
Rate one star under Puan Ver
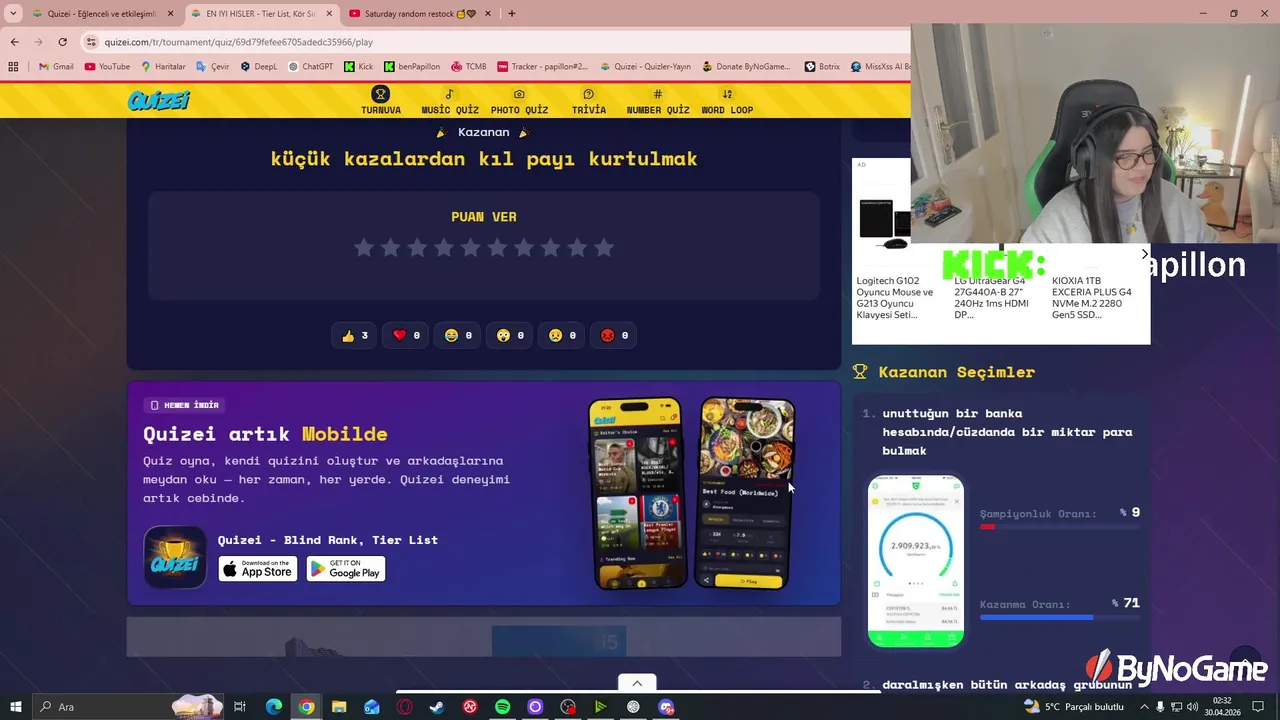coord(364,248)
